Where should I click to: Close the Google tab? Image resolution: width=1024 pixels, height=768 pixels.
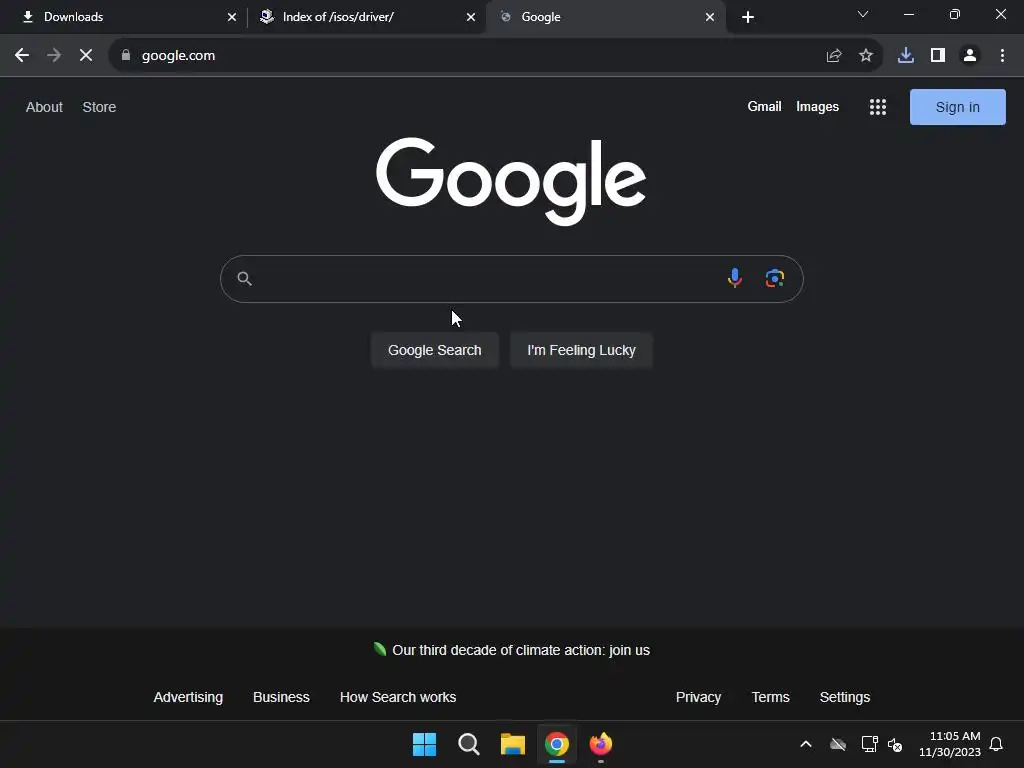(710, 17)
